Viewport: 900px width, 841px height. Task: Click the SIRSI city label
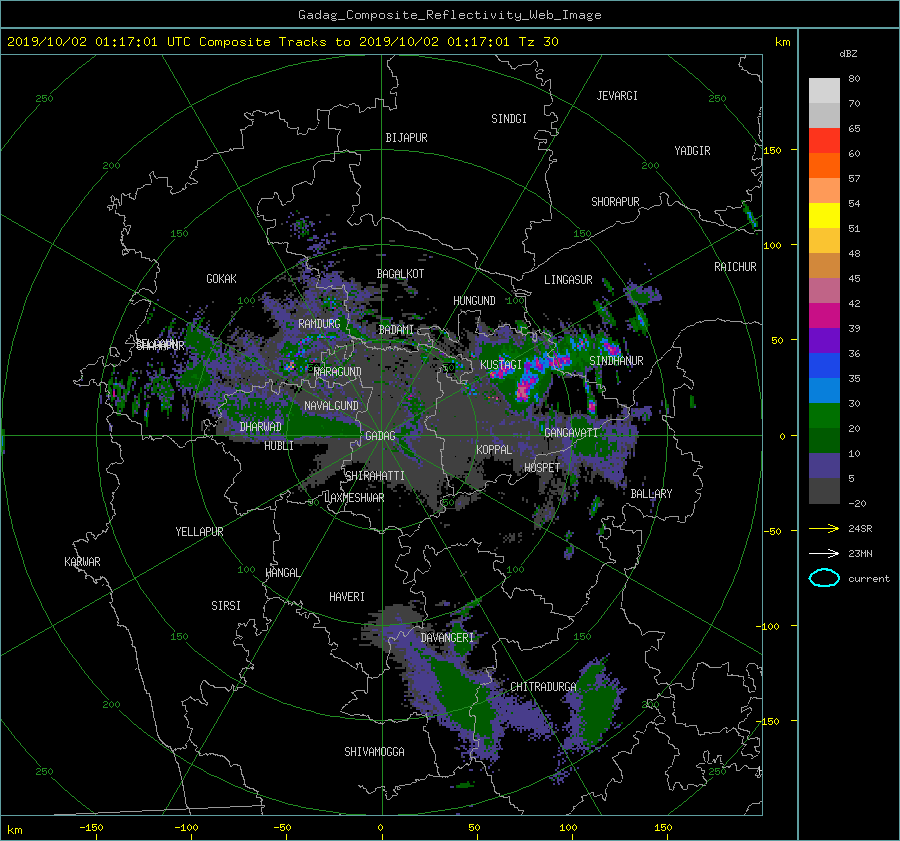point(226,606)
